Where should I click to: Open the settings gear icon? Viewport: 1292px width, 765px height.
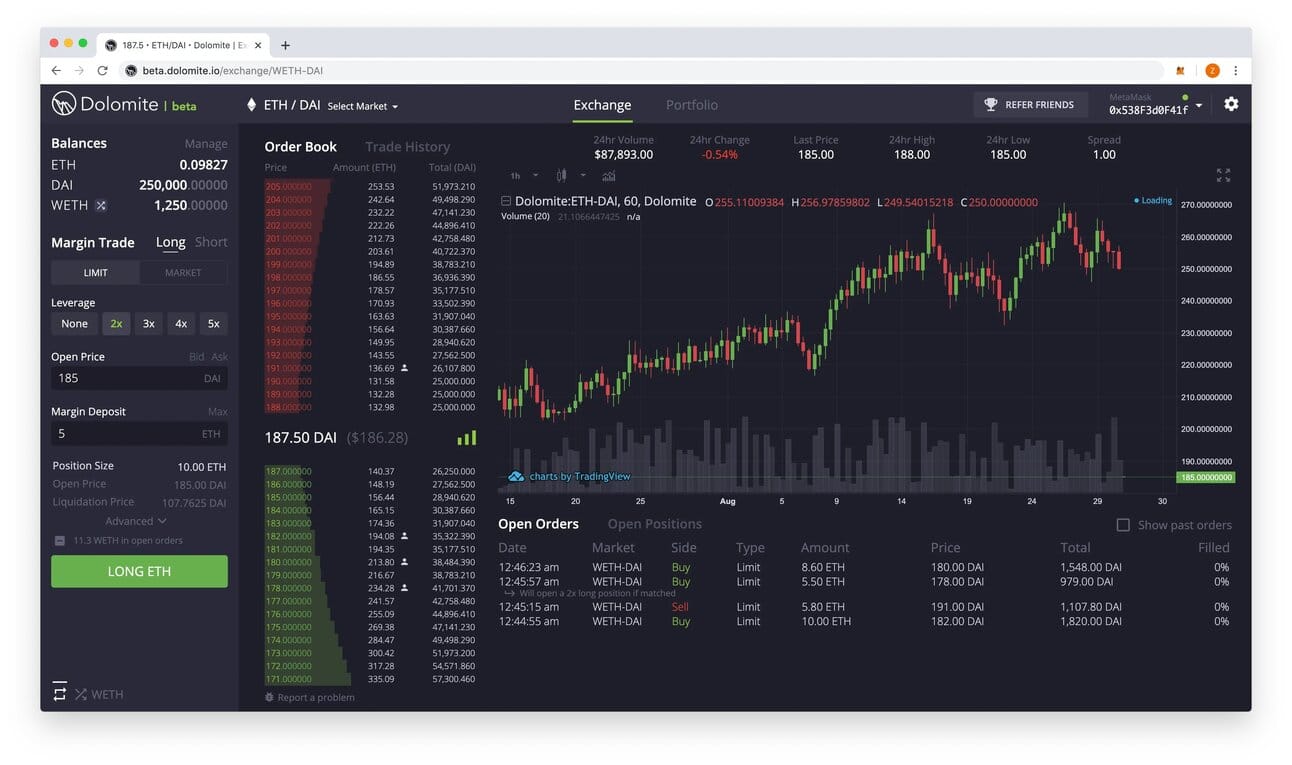[1231, 104]
